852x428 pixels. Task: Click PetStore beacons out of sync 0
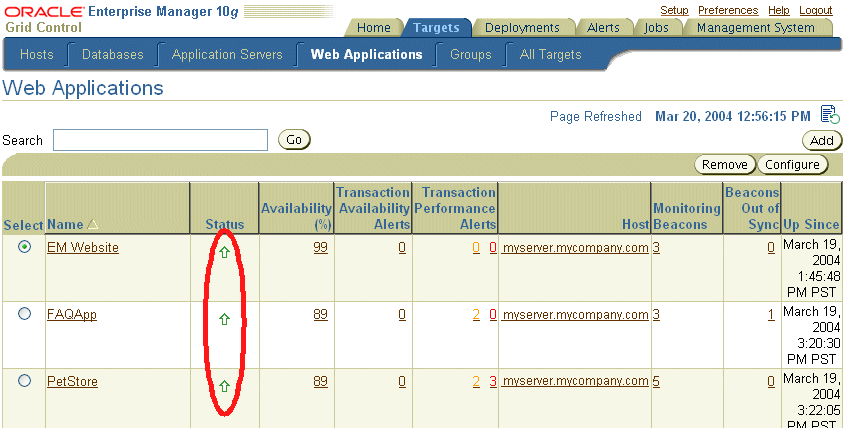coord(771,381)
